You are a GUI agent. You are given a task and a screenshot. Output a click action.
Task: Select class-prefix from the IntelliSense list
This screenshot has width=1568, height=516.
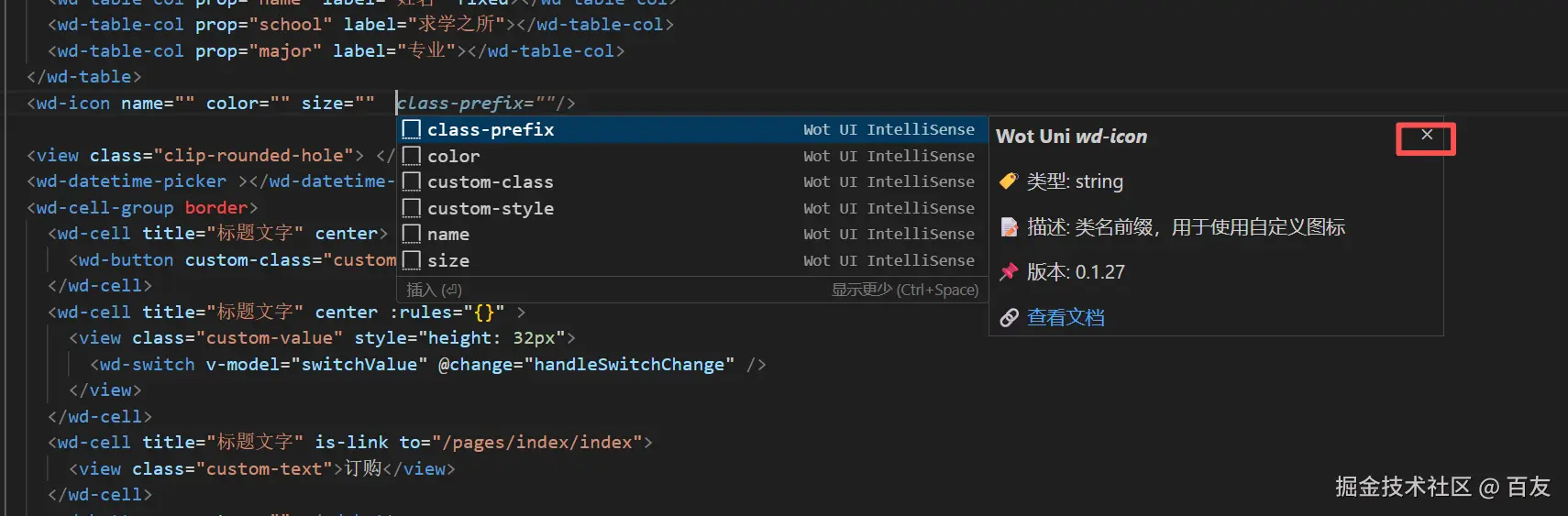coord(491,129)
